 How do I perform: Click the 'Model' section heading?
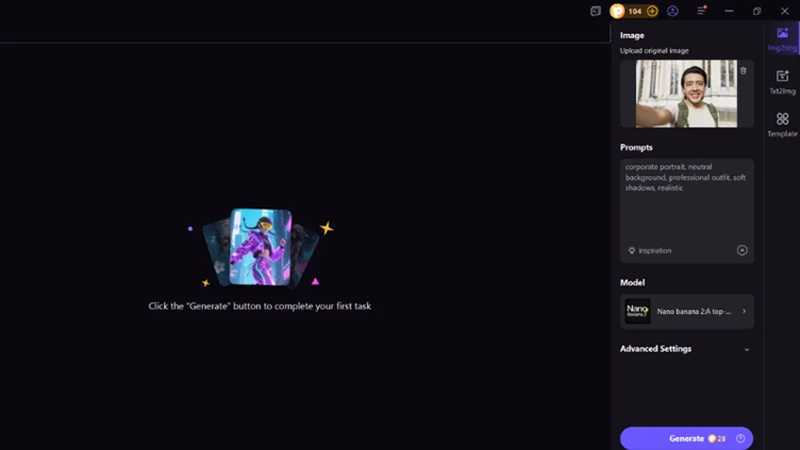pyautogui.click(x=632, y=282)
